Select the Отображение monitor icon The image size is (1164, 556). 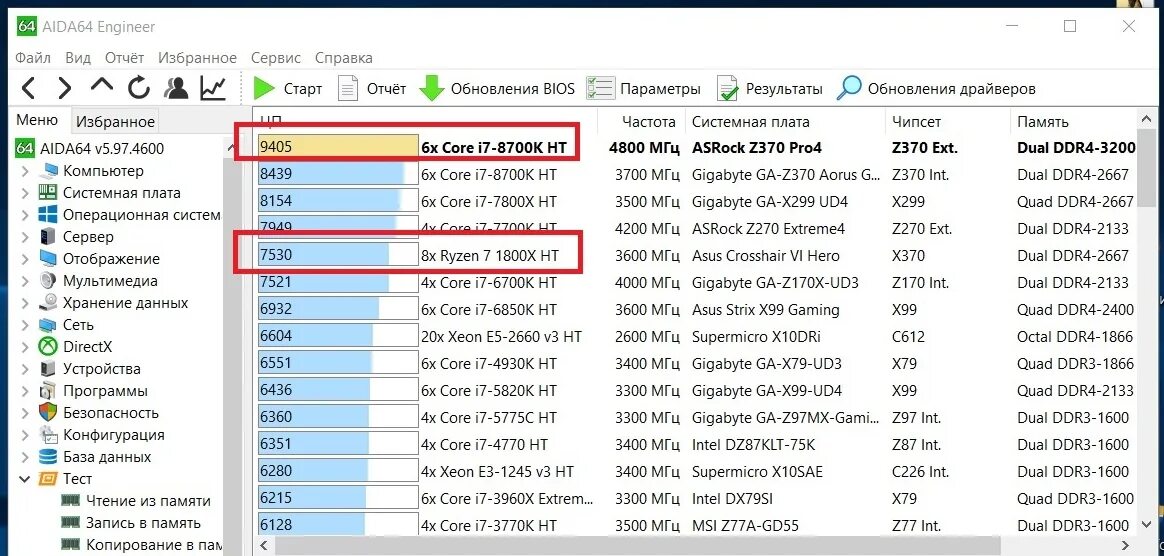[x=48, y=259]
